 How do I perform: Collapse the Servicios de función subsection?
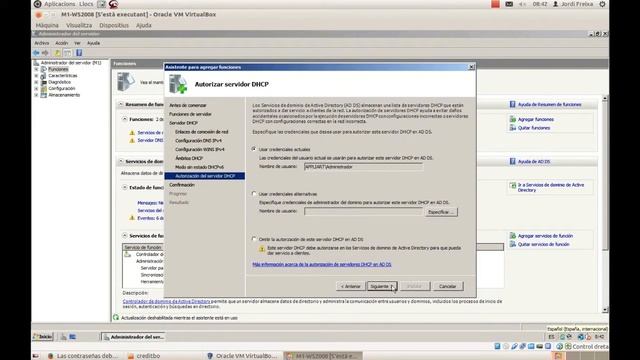(124, 236)
